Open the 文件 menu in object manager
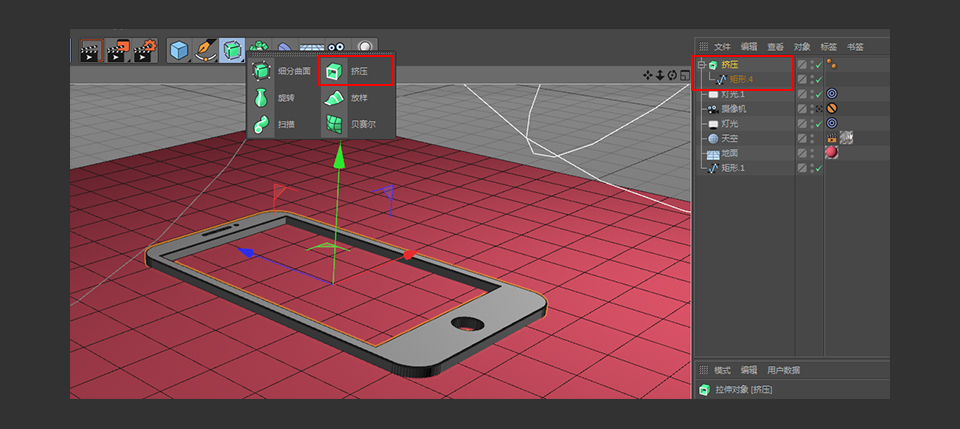 click(722, 46)
